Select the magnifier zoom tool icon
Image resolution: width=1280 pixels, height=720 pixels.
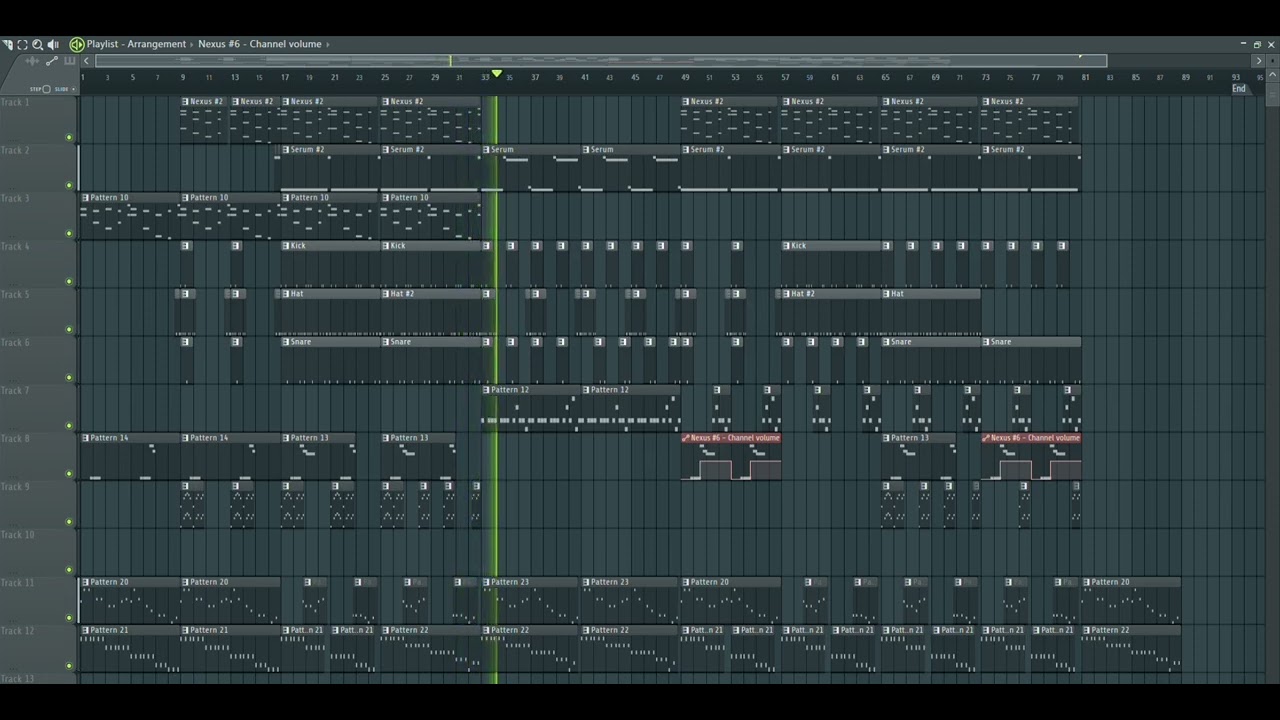coord(38,44)
